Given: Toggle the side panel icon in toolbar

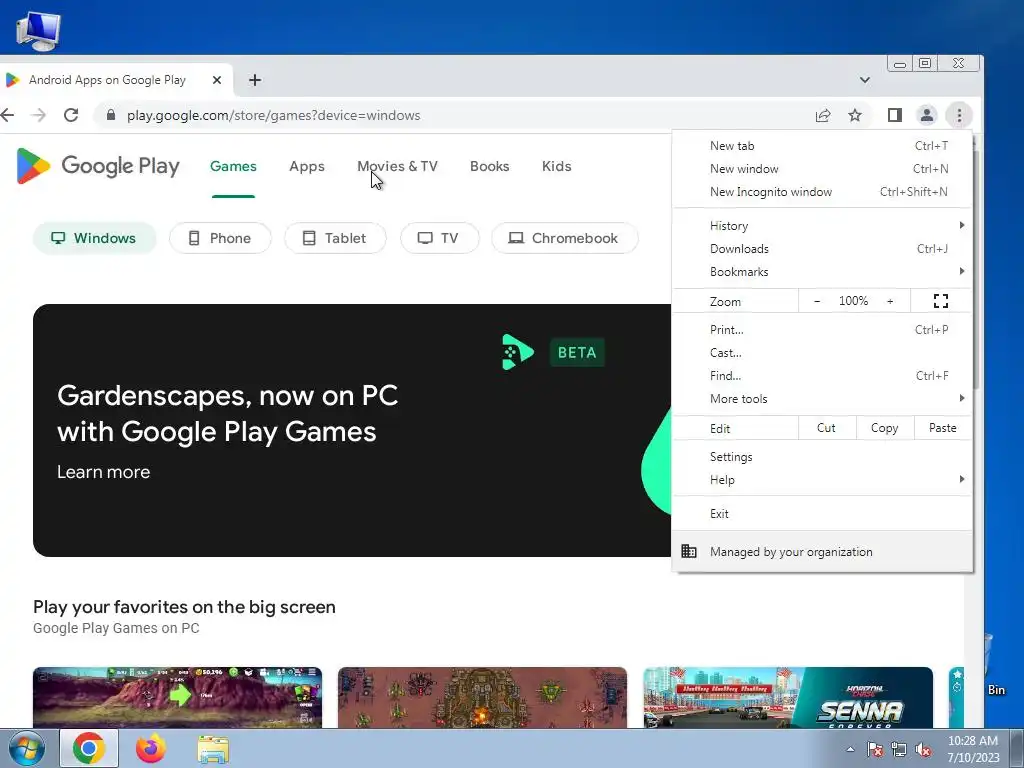Looking at the screenshot, I should coord(894,116).
